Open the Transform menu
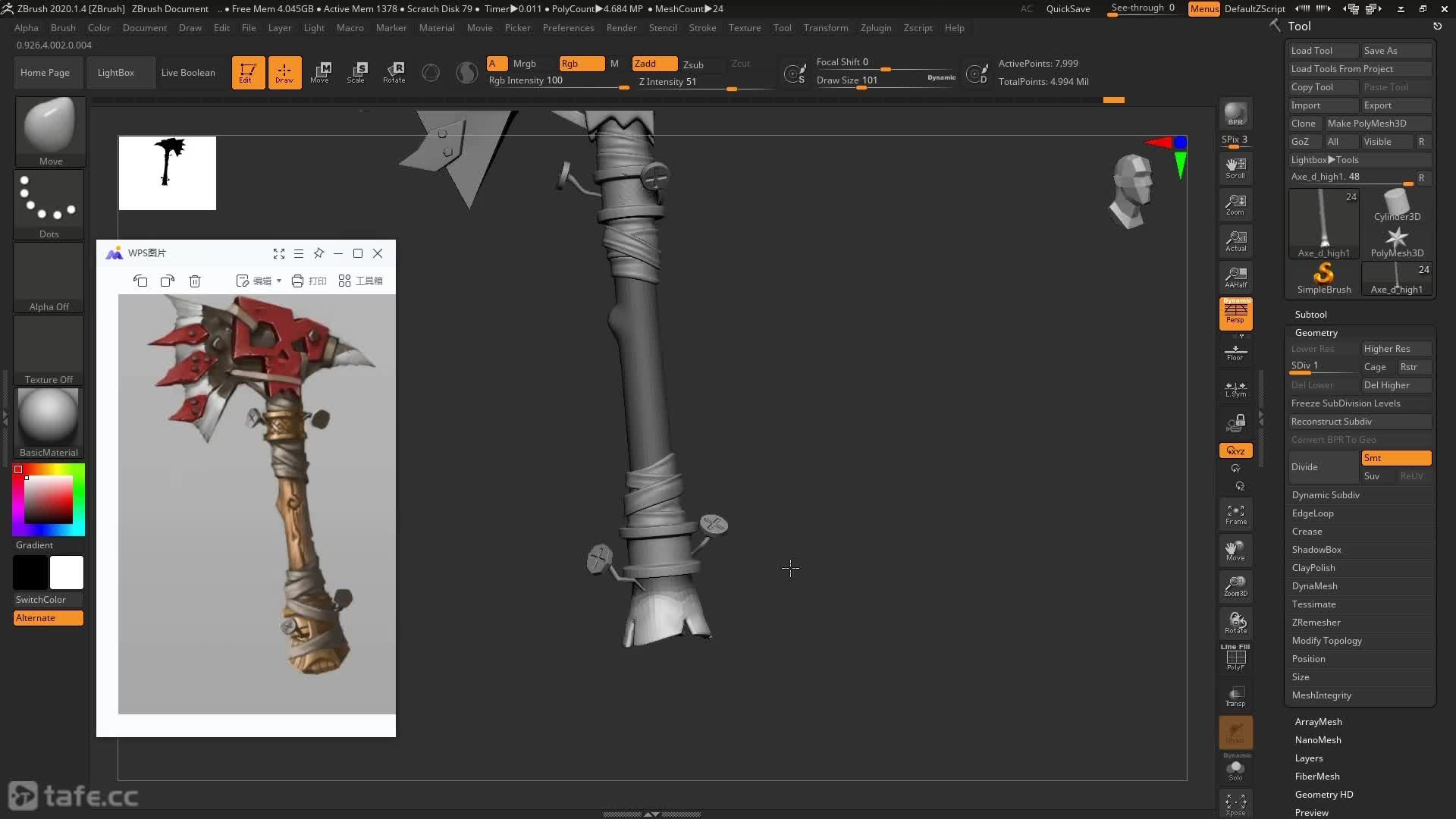Screen dimensions: 1456x819 (x=826, y=28)
